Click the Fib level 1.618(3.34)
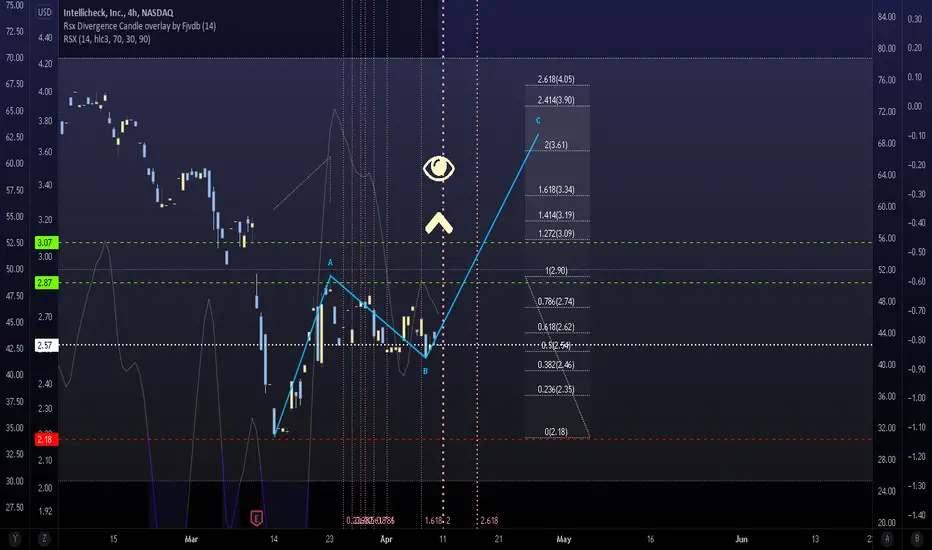The width and height of the screenshot is (932, 550). click(x=556, y=190)
